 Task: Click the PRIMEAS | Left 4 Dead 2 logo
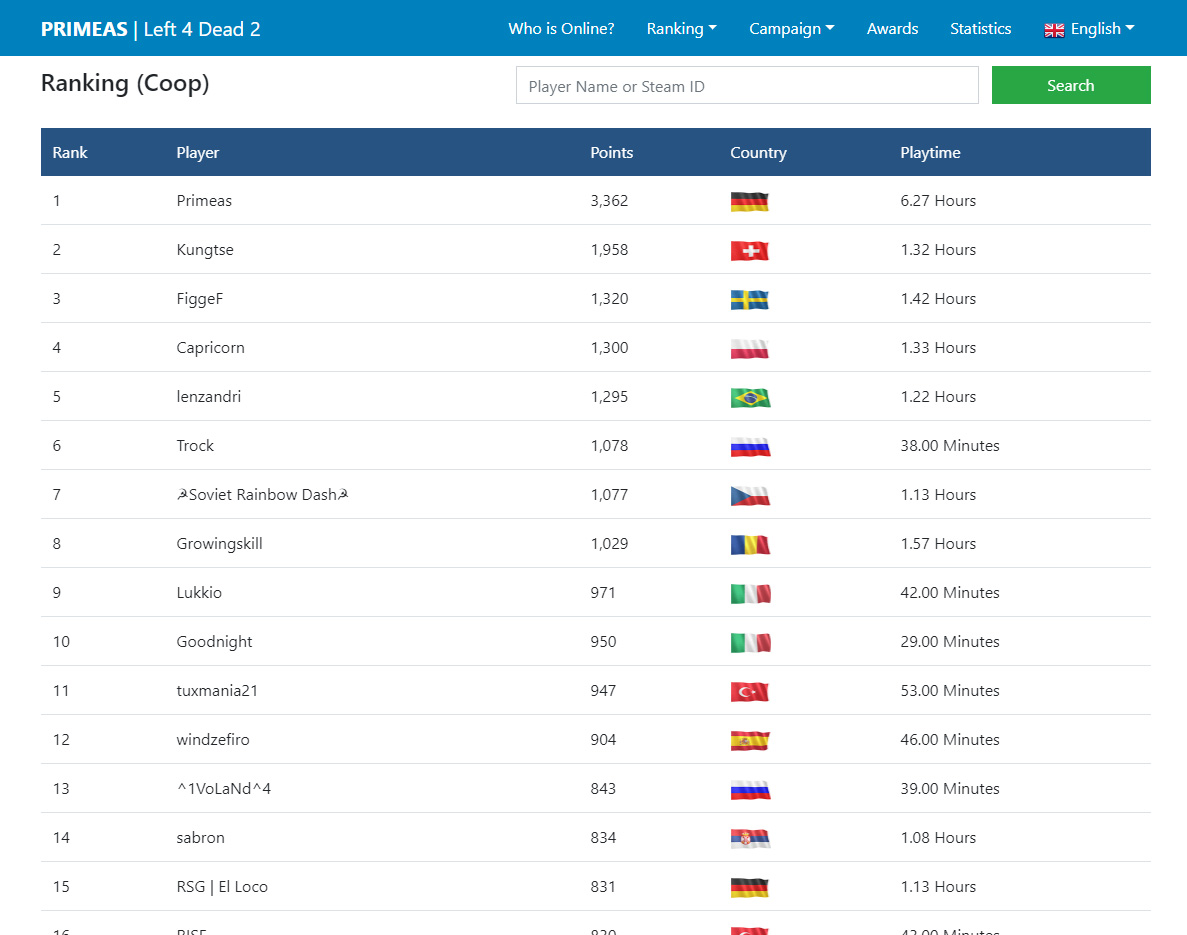[x=151, y=30]
